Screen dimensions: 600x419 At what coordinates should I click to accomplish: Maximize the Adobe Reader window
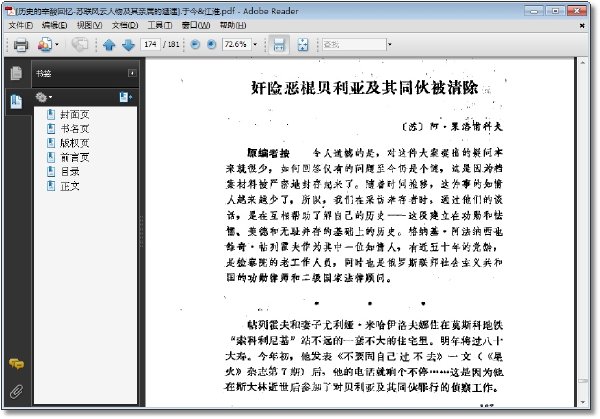click(x=555, y=11)
